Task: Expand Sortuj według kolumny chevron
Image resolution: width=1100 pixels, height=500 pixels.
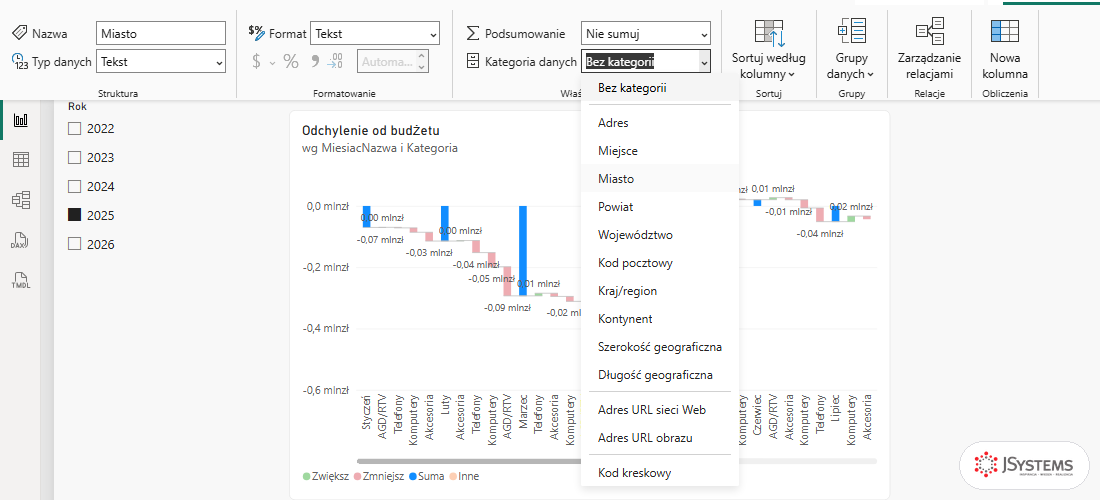Action: tap(791, 74)
